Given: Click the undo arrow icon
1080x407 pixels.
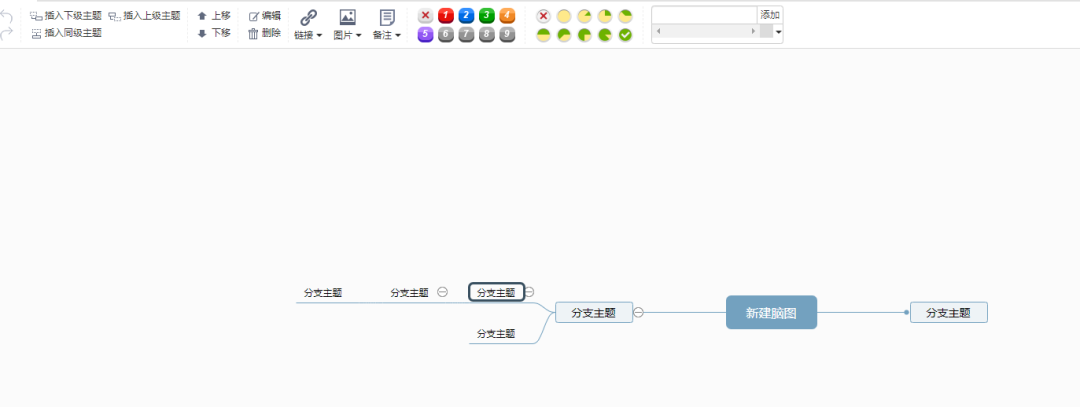Looking at the screenshot, I should 6,16.
